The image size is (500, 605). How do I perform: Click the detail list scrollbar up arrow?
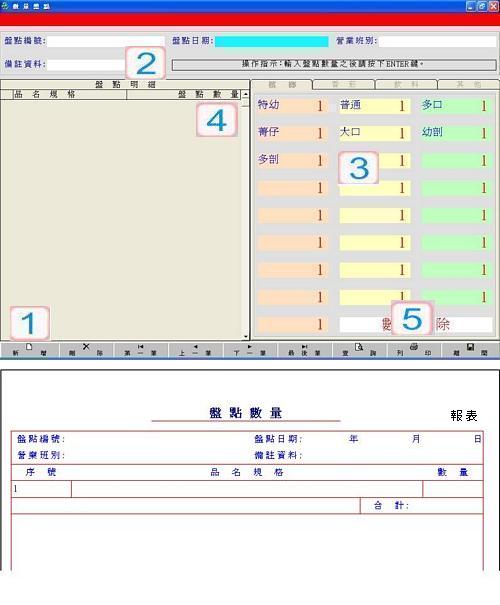(246, 94)
